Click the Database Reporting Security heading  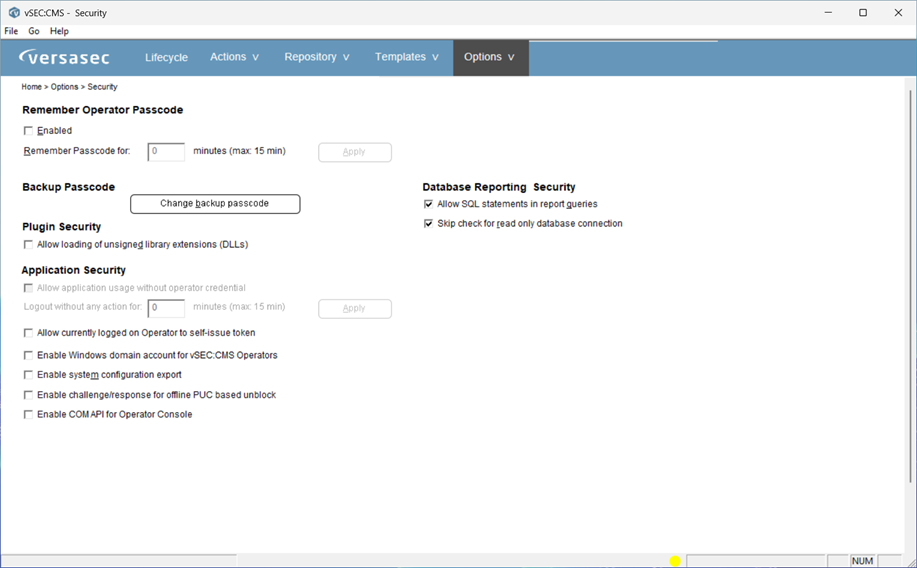(x=499, y=187)
